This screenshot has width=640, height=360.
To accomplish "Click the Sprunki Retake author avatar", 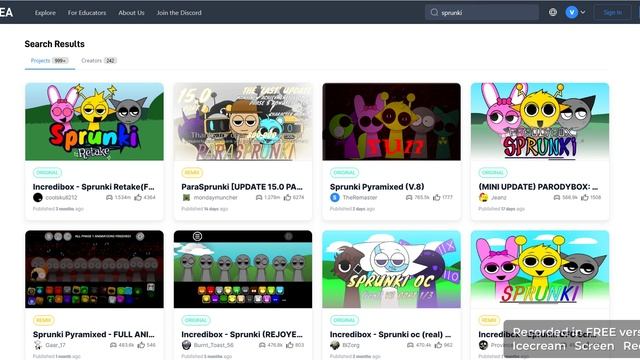I will click(38, 198).
